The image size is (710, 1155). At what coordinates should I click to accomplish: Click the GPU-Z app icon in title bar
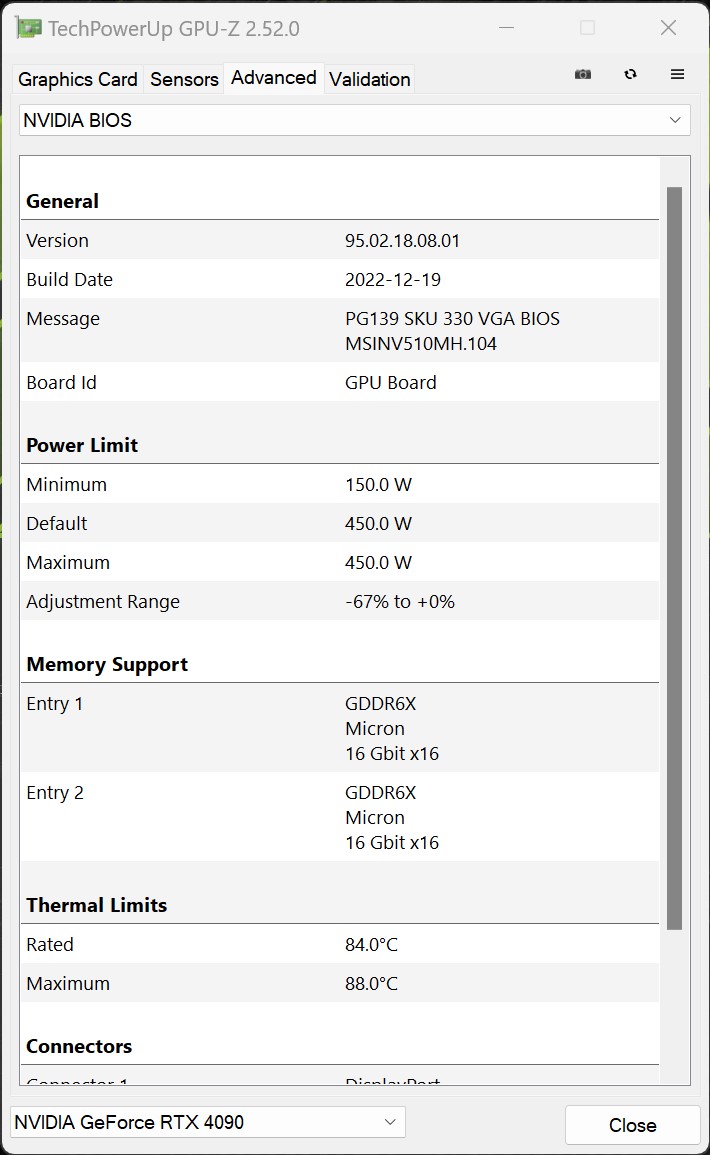(29, 28)
